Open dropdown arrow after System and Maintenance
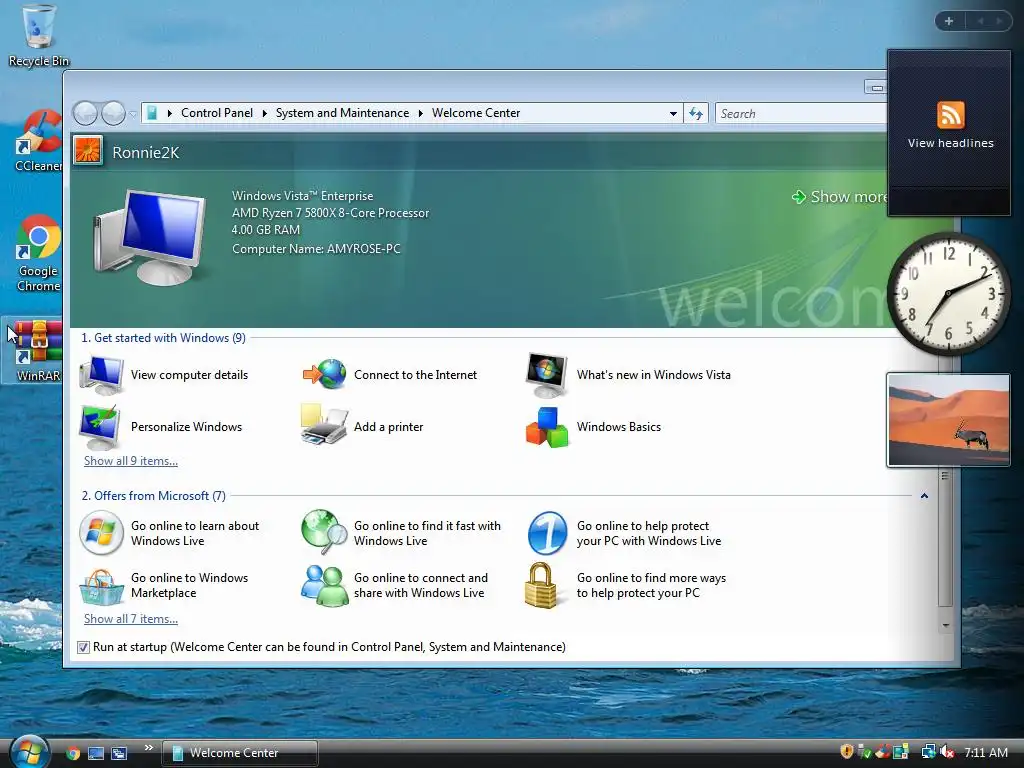Image resolution: width=1024 pixels, height=768 pixels. point(421,113)
